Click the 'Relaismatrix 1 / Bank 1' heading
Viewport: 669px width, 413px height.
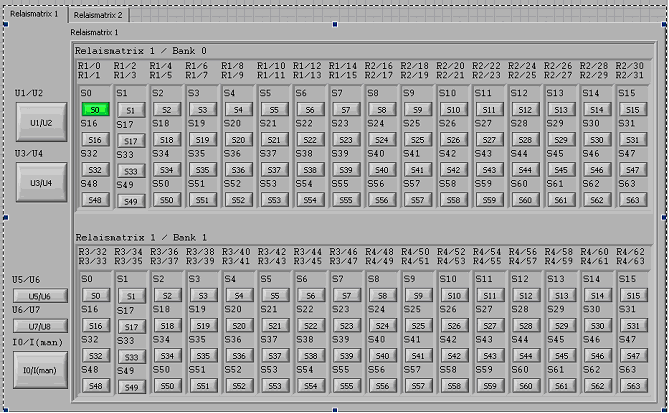point(141,237)
